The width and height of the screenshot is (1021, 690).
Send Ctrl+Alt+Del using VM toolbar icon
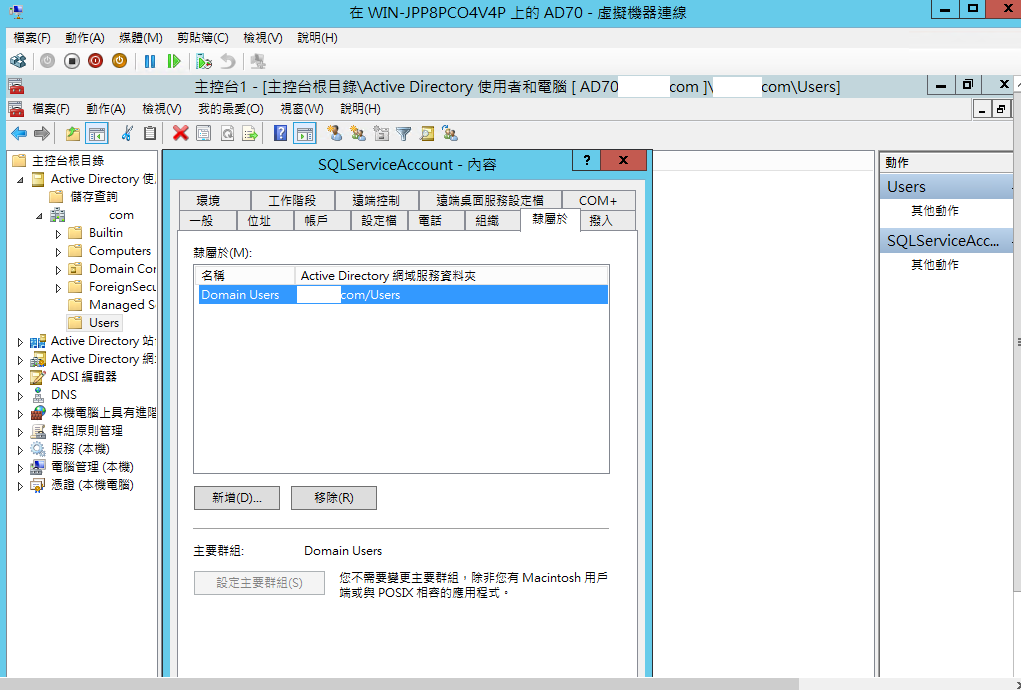18,61
